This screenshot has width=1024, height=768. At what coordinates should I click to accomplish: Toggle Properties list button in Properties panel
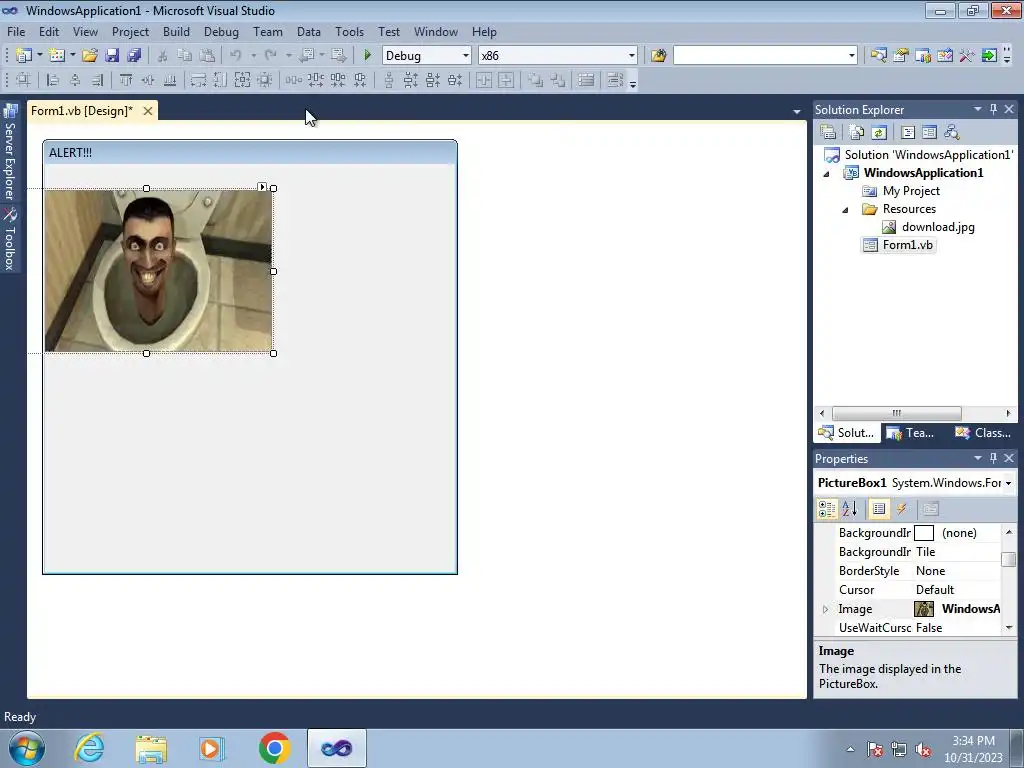[879, 509]
